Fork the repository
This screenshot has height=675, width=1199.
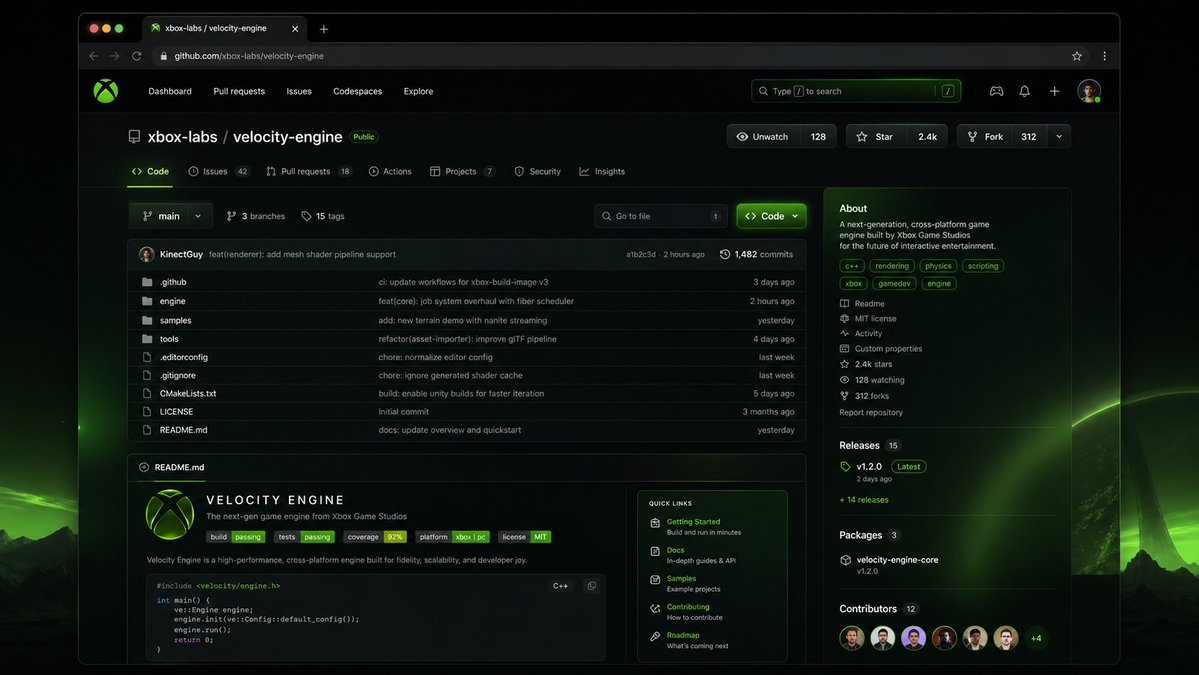985,137
